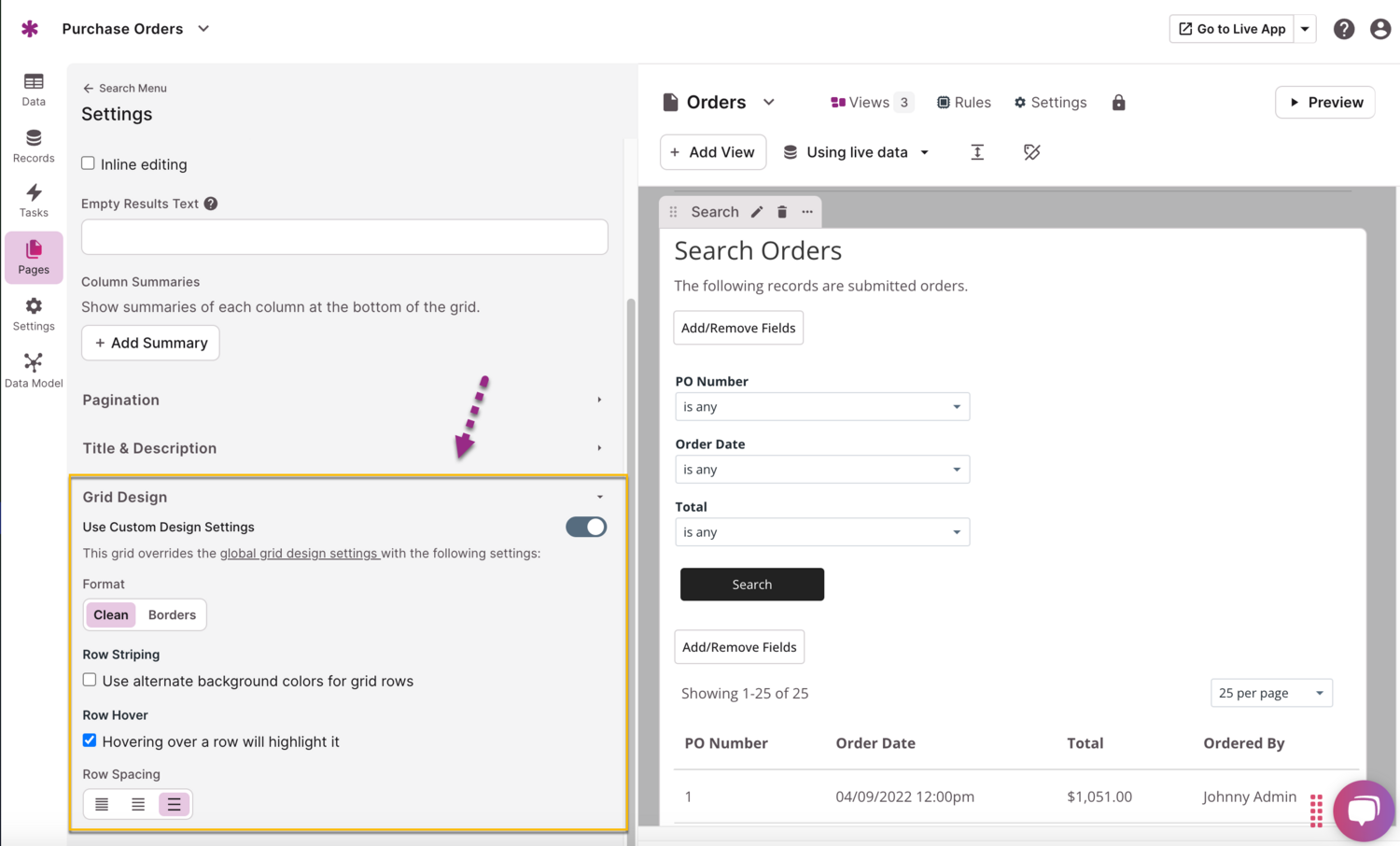Click the lock icon beside Settings

pyautogui.click(x=1118, y=103)
